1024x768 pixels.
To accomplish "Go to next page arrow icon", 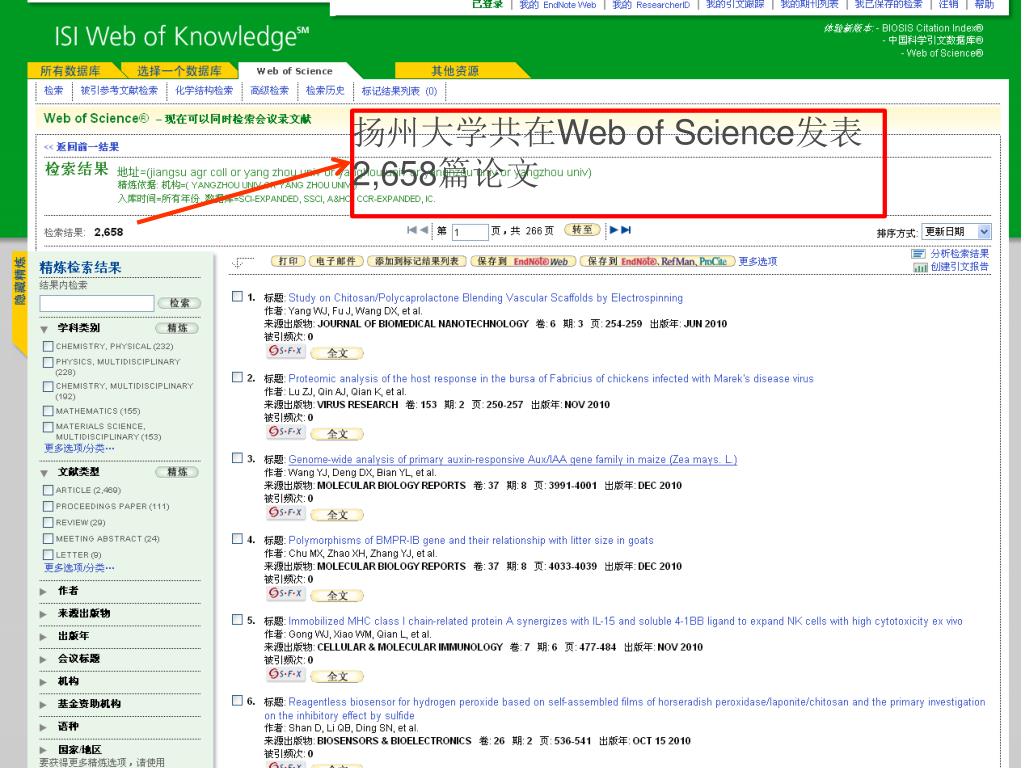I will pos(614,230).
